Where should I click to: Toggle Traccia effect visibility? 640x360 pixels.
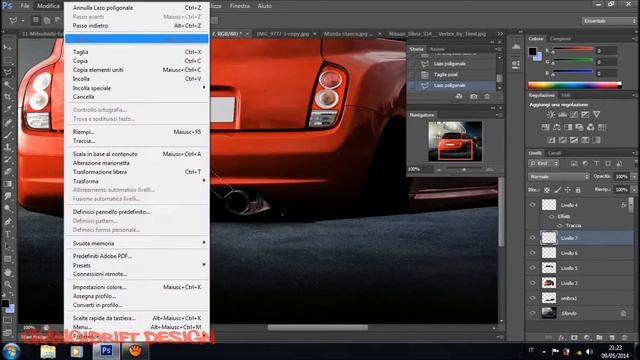(x=560, y=225)
